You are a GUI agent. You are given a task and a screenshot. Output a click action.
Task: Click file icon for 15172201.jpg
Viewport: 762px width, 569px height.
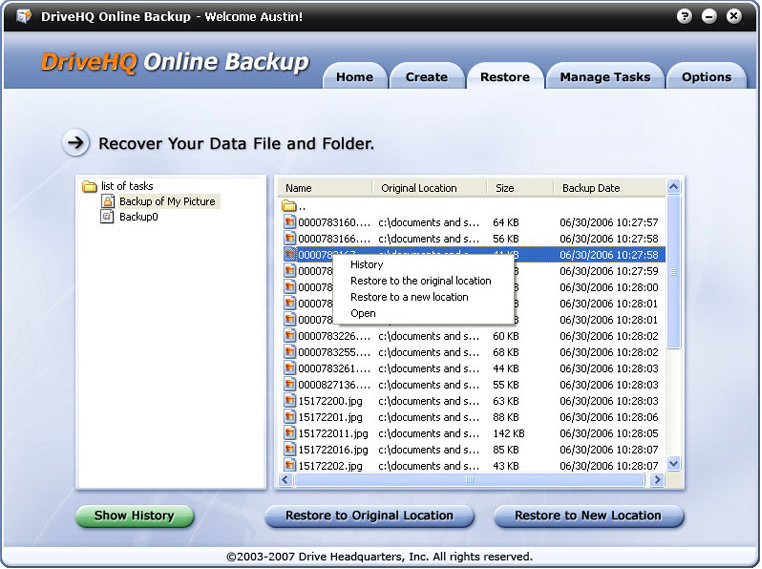[x=290, y=417]
